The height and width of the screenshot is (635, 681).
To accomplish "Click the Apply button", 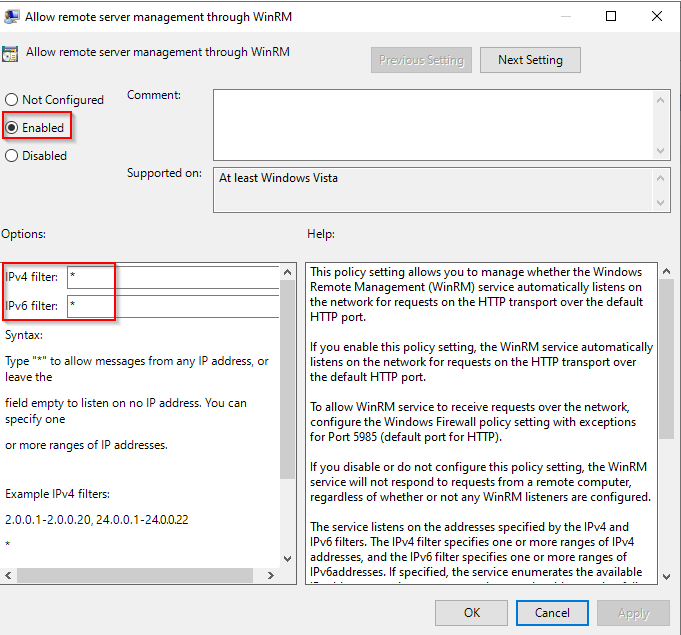I will (x=634, y=612).
